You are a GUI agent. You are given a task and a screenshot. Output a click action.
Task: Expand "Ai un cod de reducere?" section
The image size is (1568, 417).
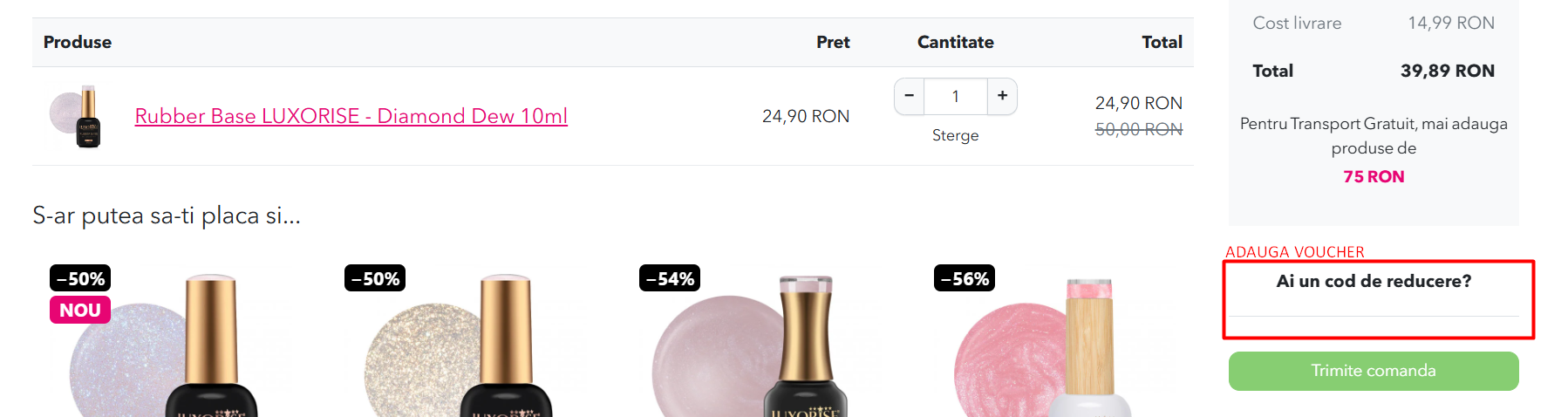coord(1374,281)
